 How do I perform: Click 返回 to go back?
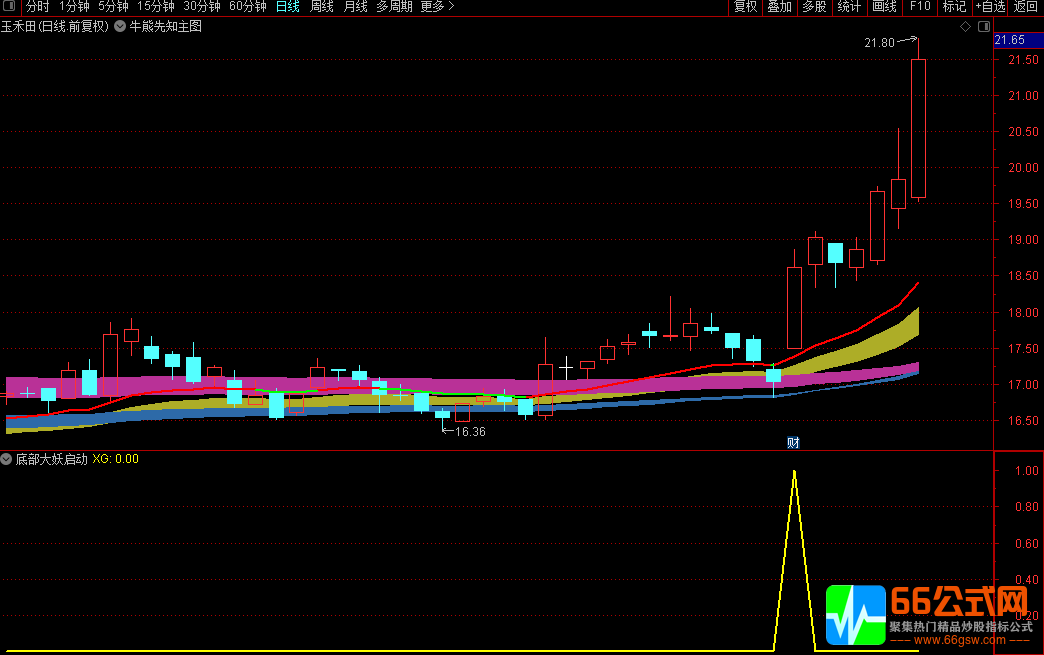pos(1025,7)
